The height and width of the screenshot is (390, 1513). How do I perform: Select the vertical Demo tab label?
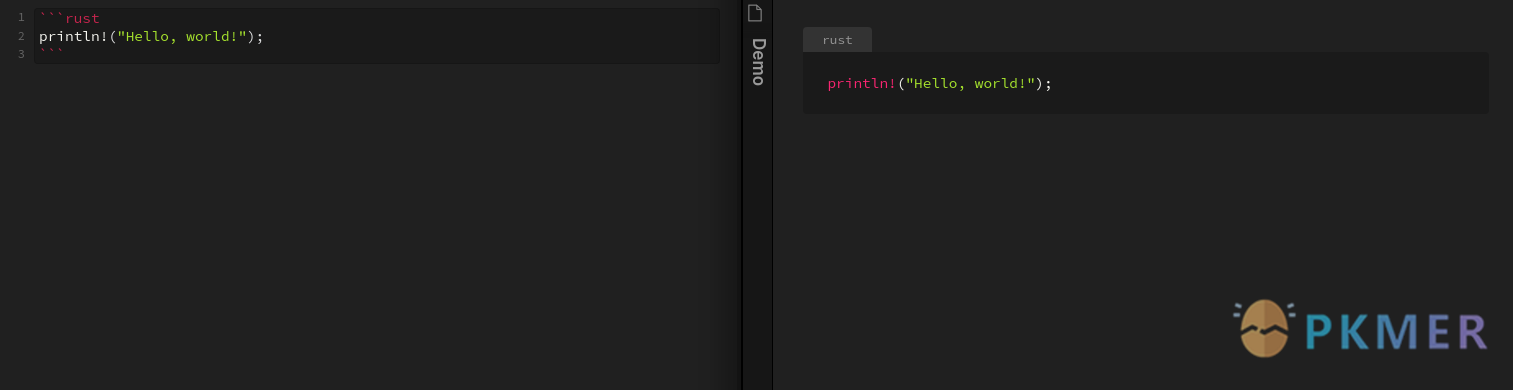click(x=758, y=62)
